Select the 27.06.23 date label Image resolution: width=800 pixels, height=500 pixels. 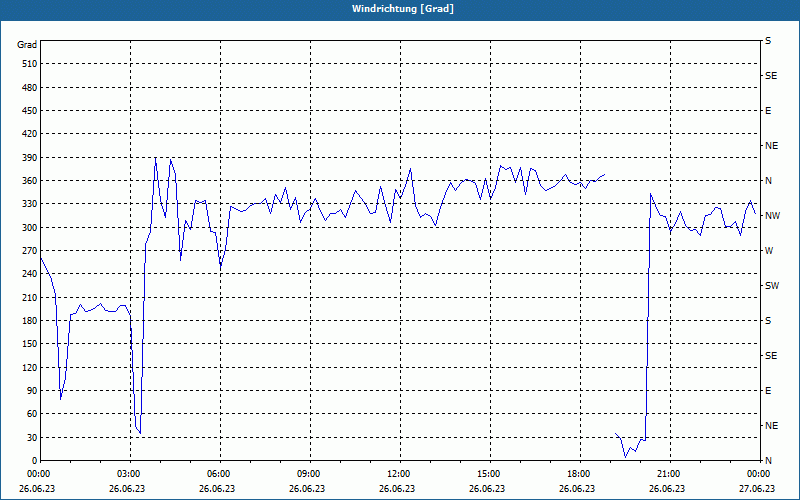[x=757, y=489]
